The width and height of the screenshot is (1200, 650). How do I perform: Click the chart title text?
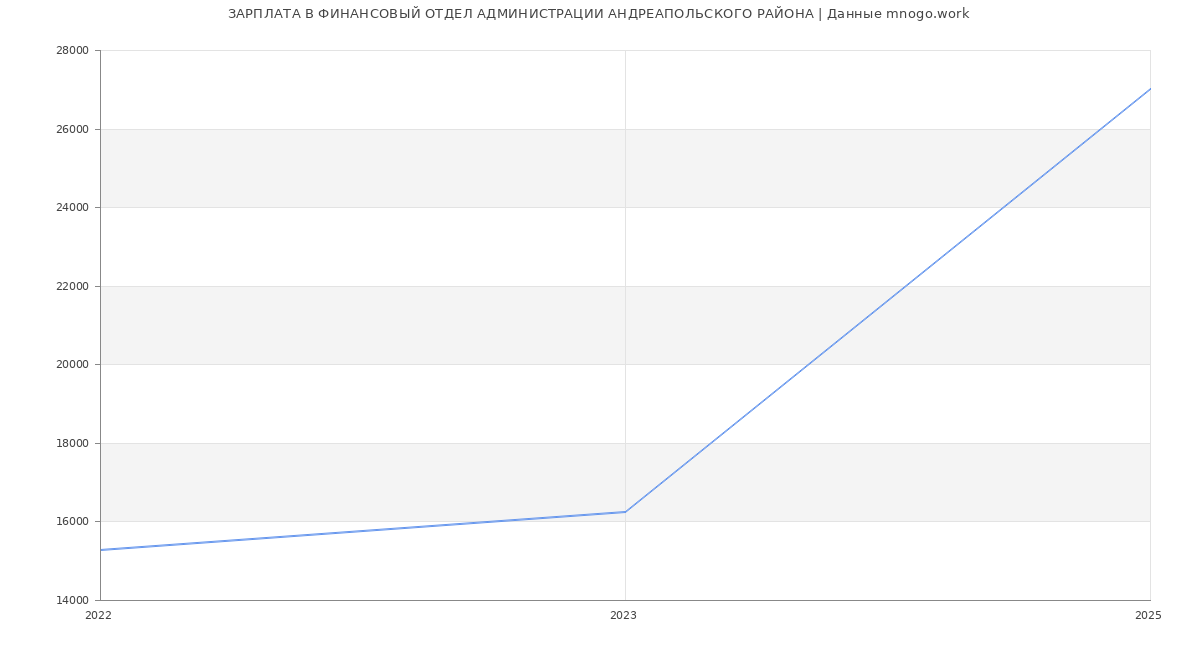[x=599, y=14]
